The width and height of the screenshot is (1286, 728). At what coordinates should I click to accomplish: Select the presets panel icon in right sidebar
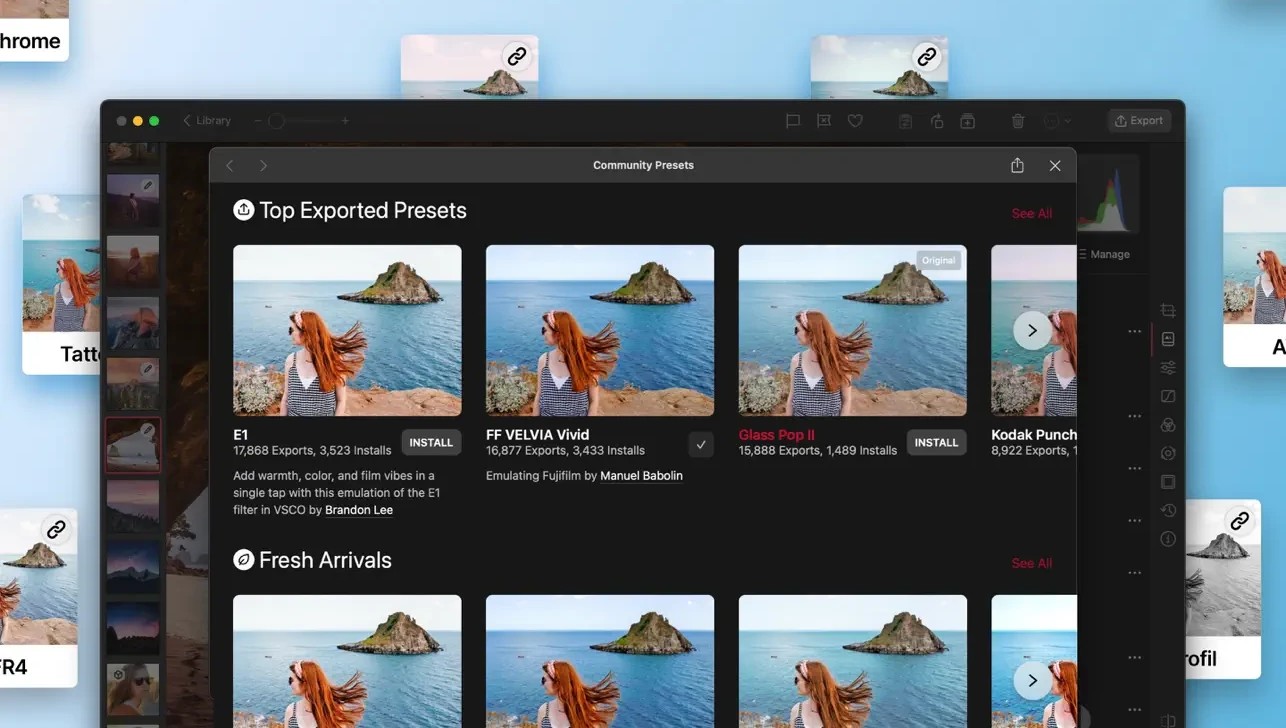pos(1168,339)
